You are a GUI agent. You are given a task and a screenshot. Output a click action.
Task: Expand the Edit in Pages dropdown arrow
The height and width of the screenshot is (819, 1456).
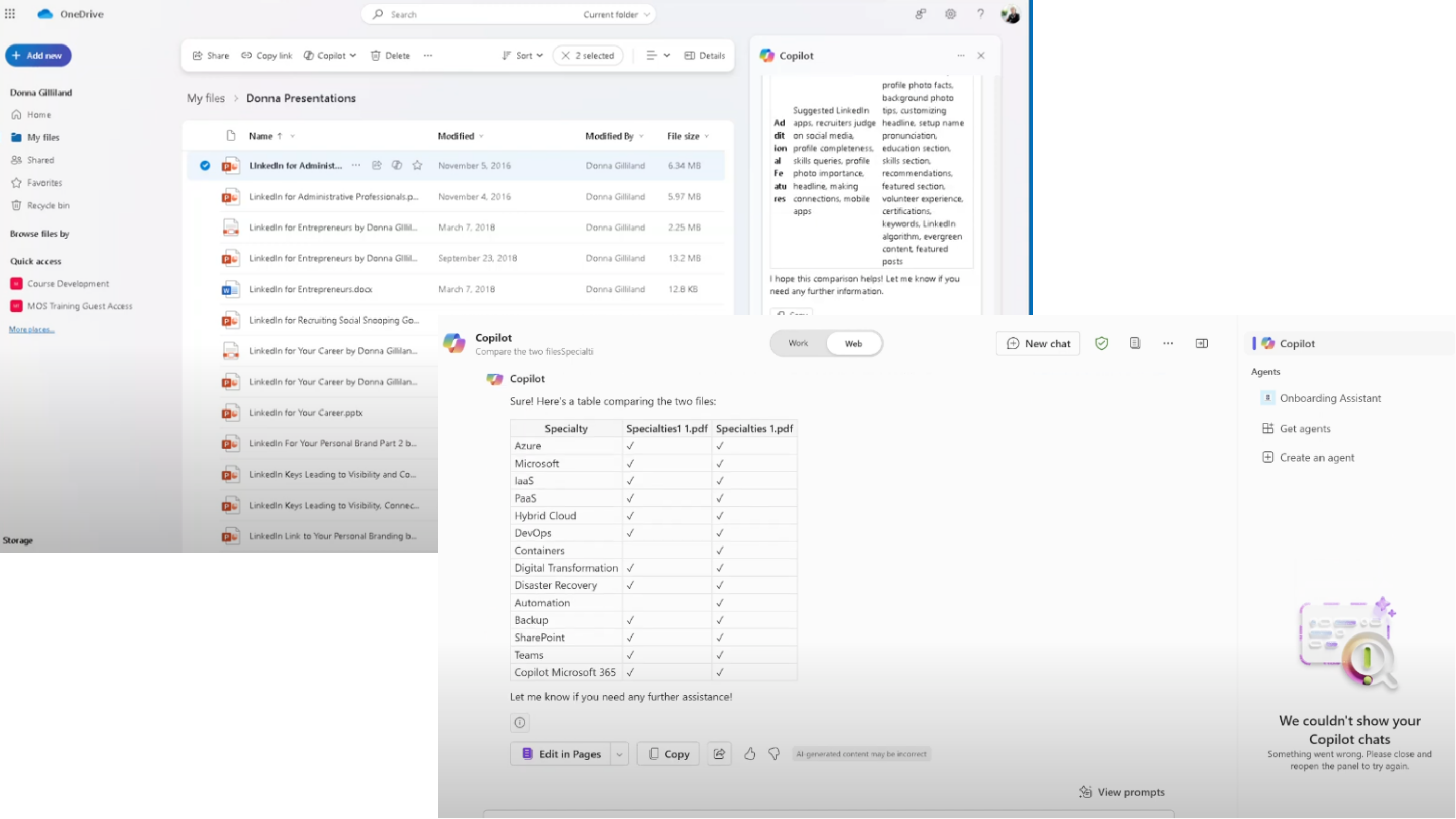[619, 754]
